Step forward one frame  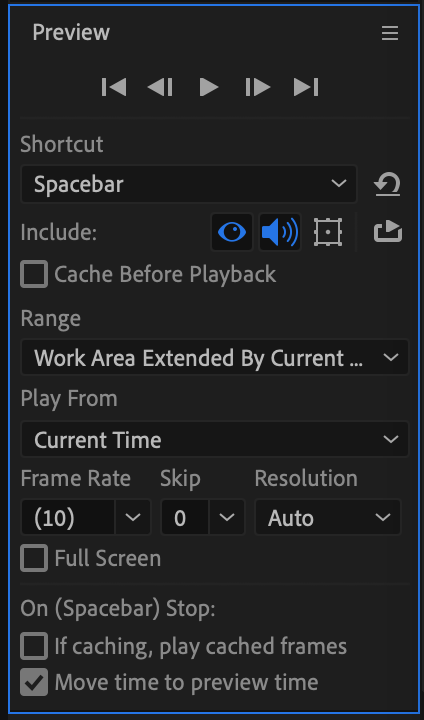[x=258, y=87]
